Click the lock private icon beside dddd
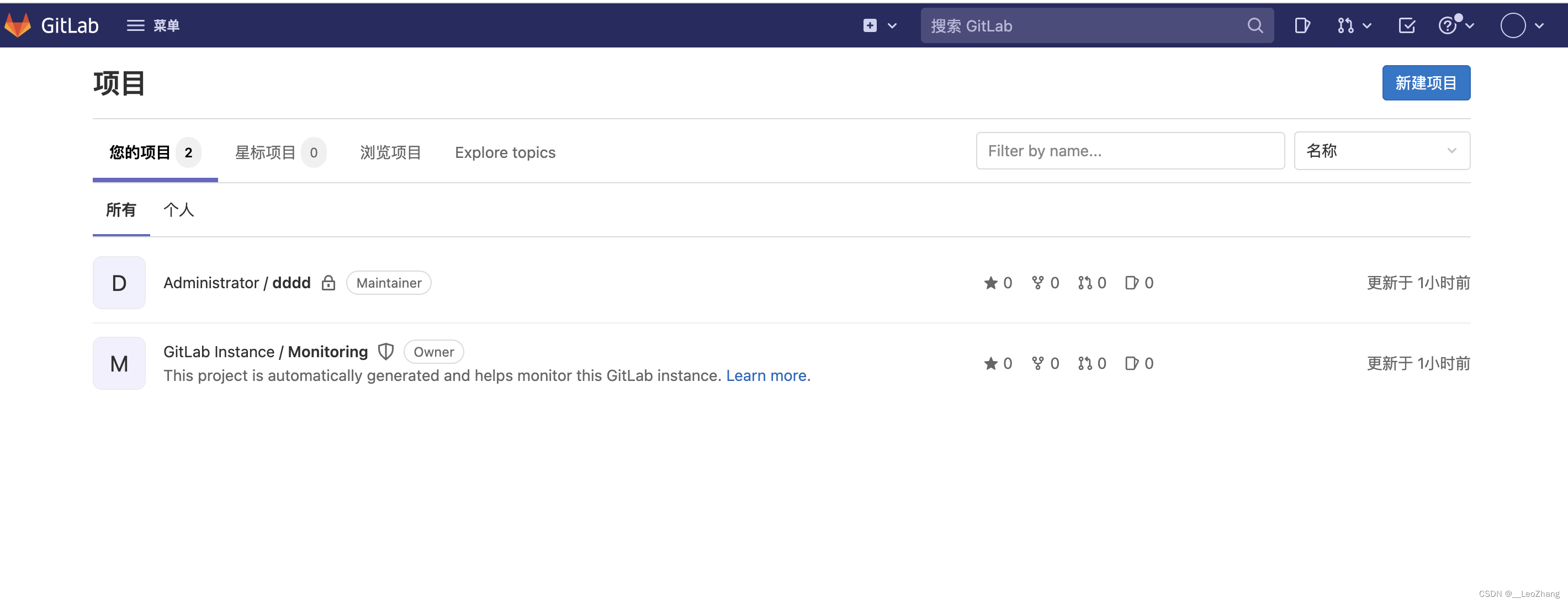1568x604 pixels. point(329,283)
